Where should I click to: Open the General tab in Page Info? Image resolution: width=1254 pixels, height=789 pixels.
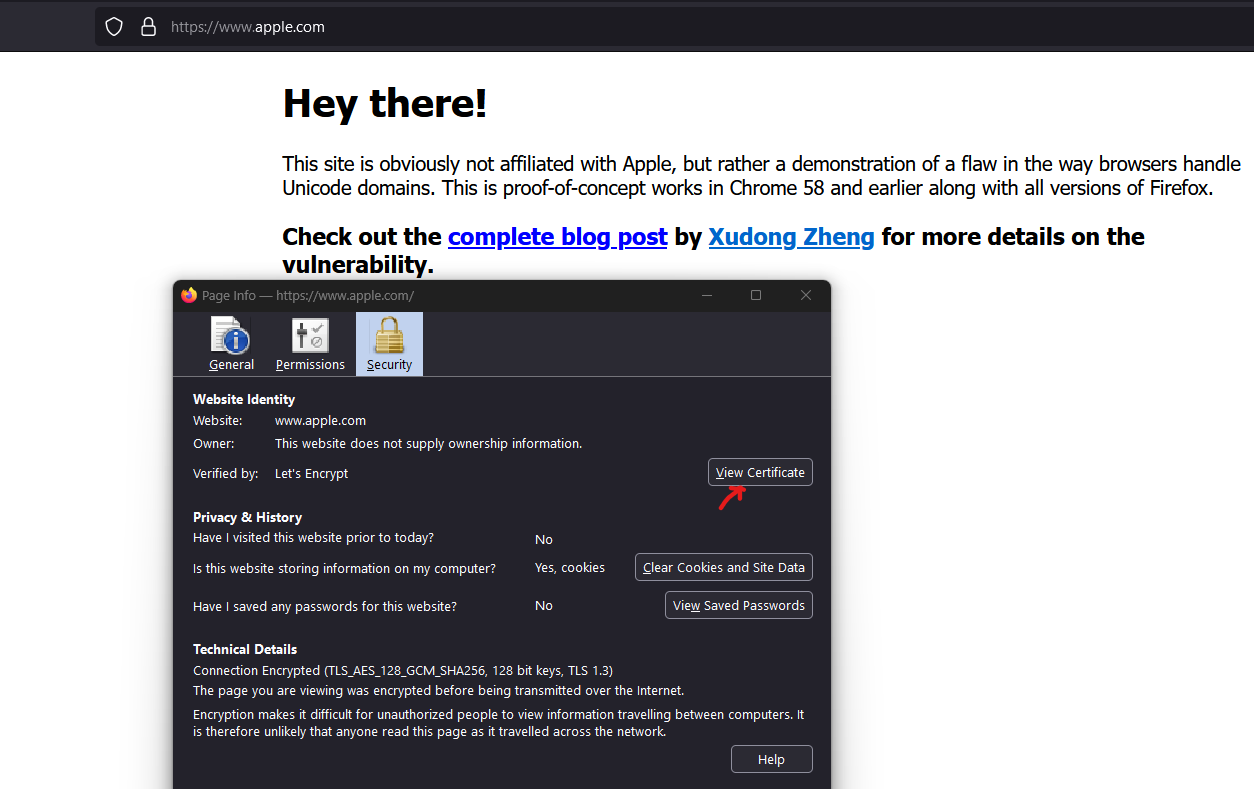[232, 344]
